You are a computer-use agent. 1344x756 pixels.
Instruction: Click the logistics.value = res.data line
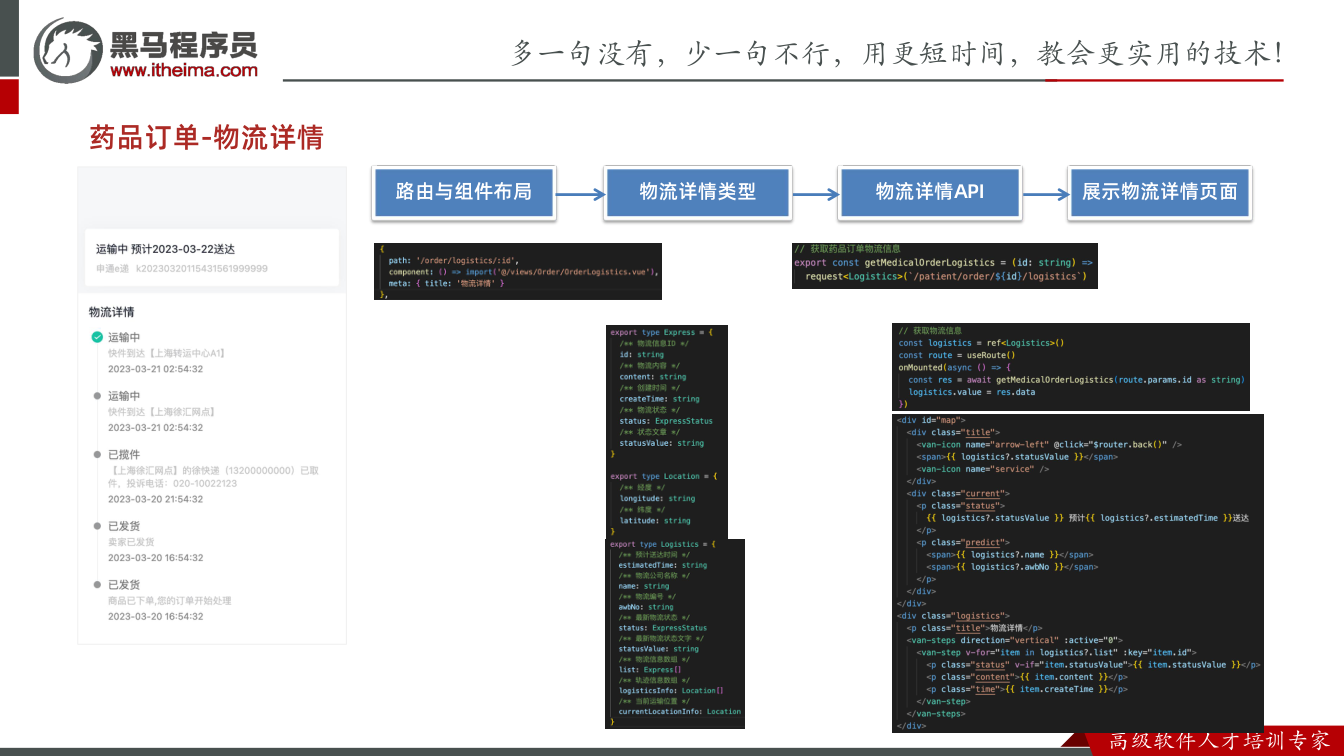[972, 392]
